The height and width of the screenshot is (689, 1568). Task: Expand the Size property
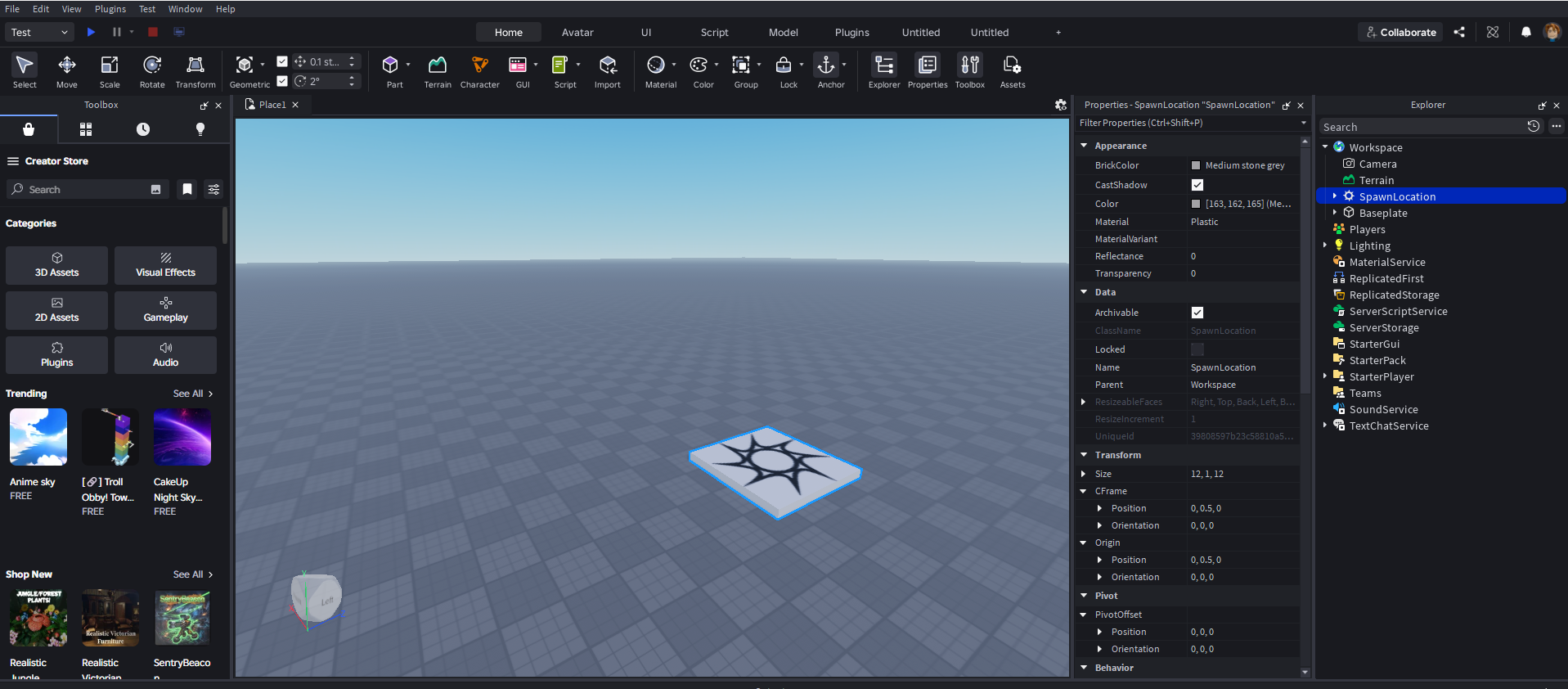point(1084,474)
